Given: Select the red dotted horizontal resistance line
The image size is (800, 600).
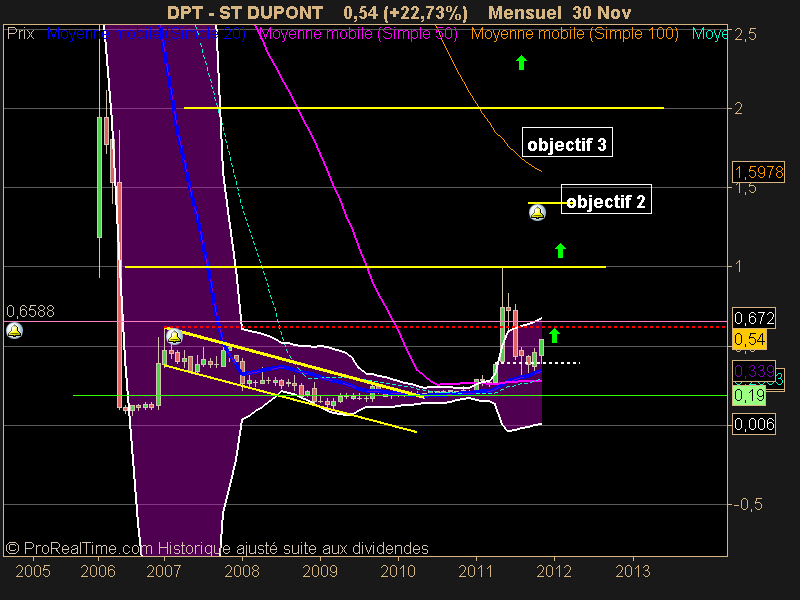Looking at the screenshot, I should tap(445, 327).
